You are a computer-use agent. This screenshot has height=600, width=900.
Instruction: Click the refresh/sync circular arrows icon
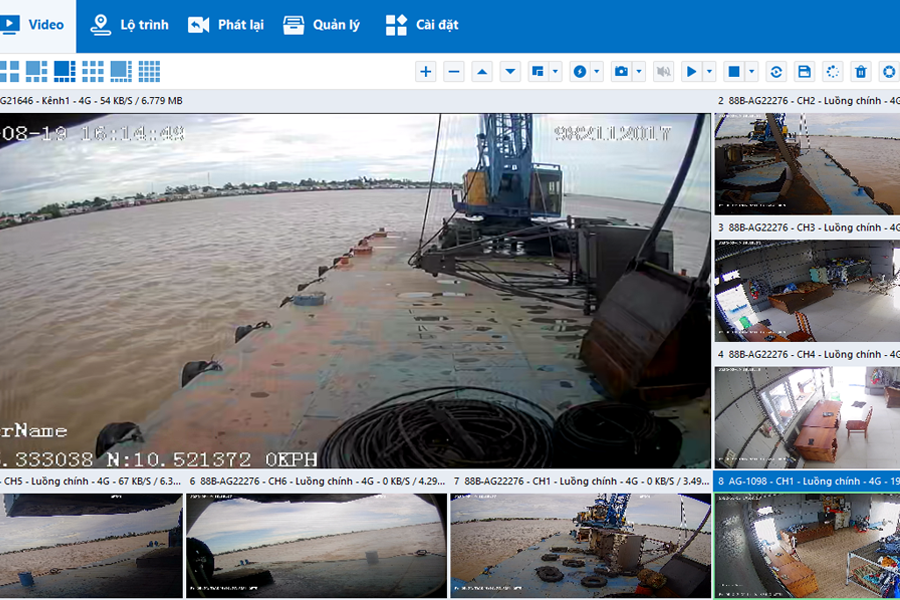coord(775,72)
